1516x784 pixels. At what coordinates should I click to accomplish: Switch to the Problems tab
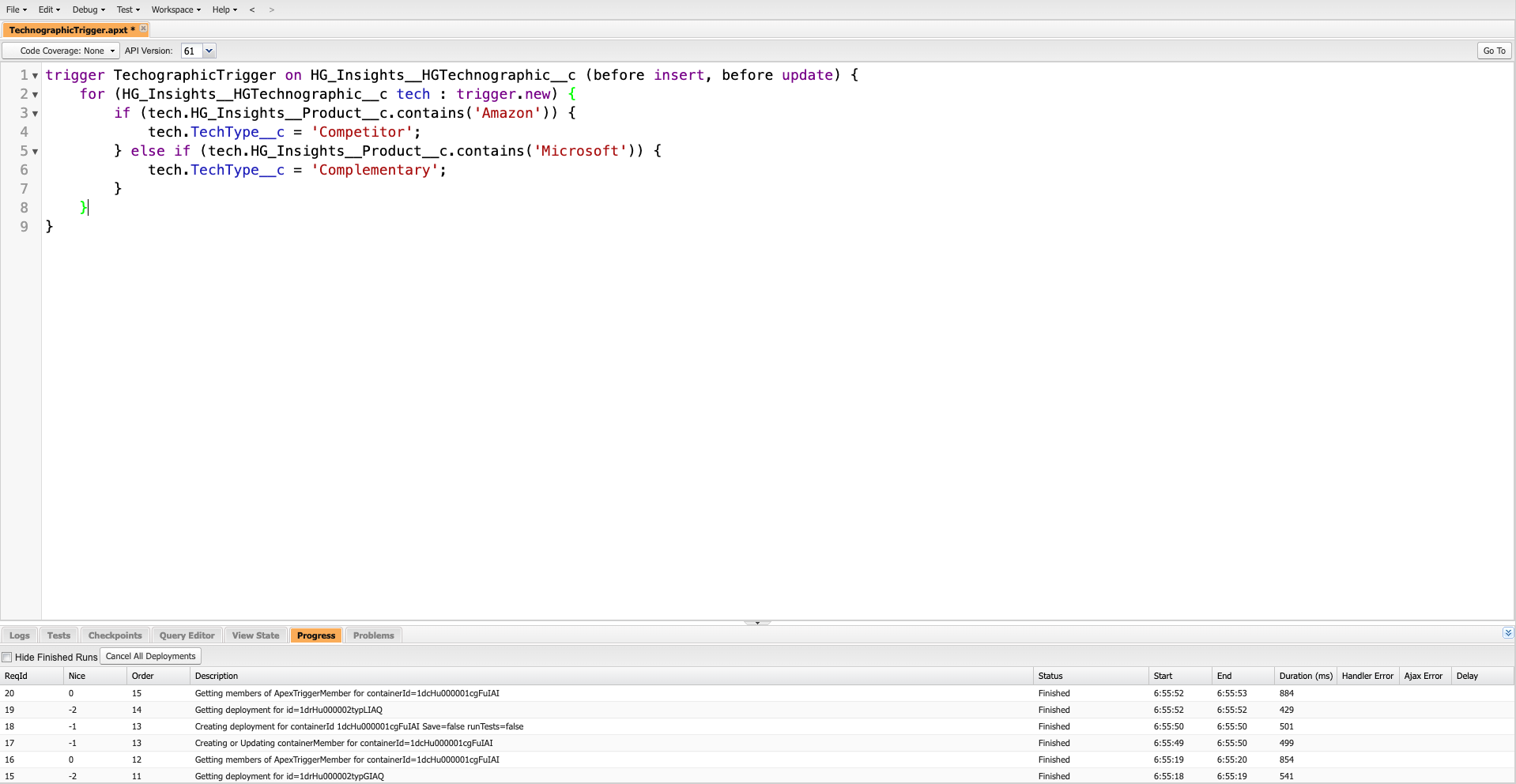[374, 635]
